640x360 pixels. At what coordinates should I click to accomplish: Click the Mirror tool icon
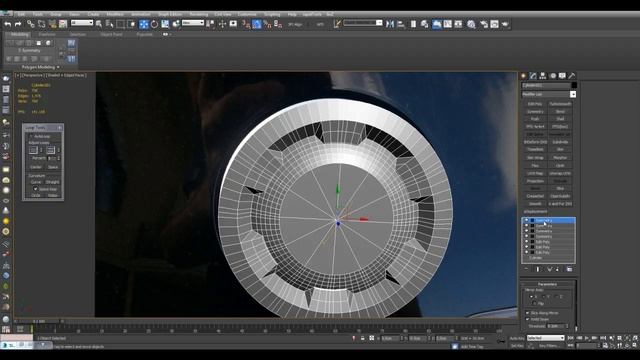(x=390, y=24)
